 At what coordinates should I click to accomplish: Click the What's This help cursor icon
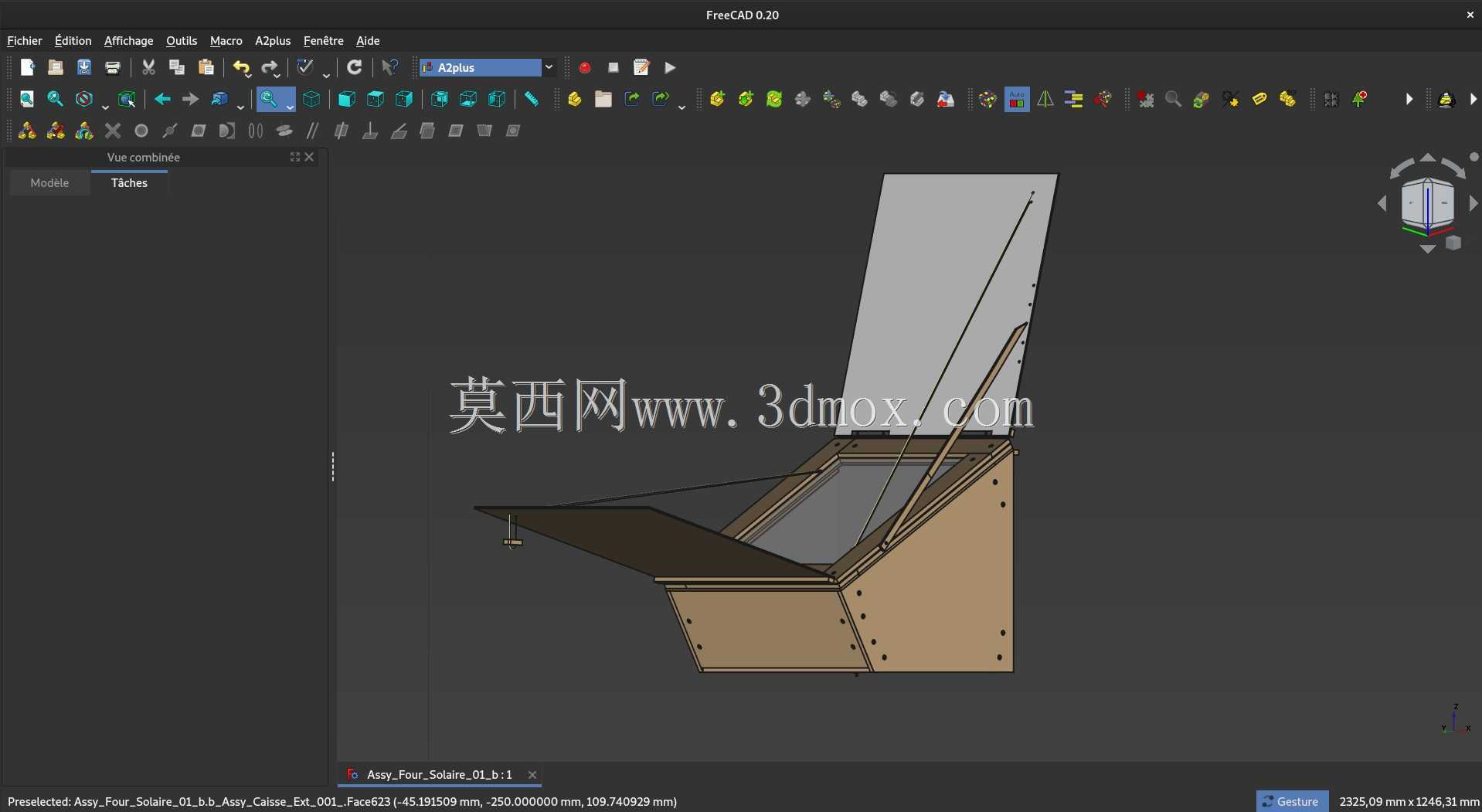coord(390,68)
